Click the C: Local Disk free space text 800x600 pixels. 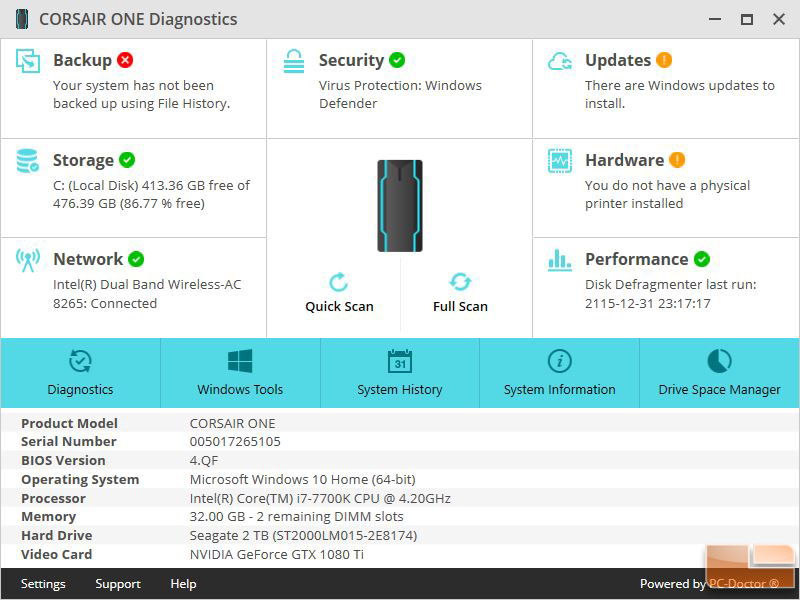click(152, 194)
